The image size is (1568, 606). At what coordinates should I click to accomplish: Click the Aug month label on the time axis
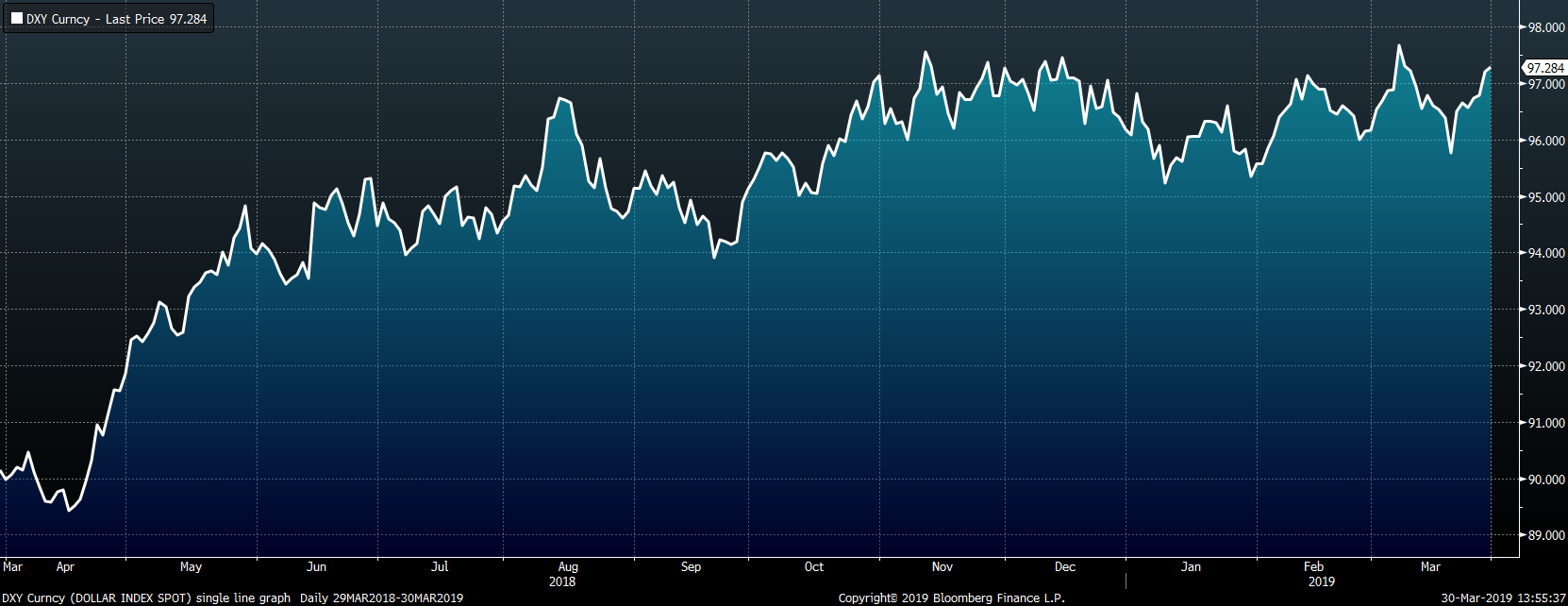[567, 567]
